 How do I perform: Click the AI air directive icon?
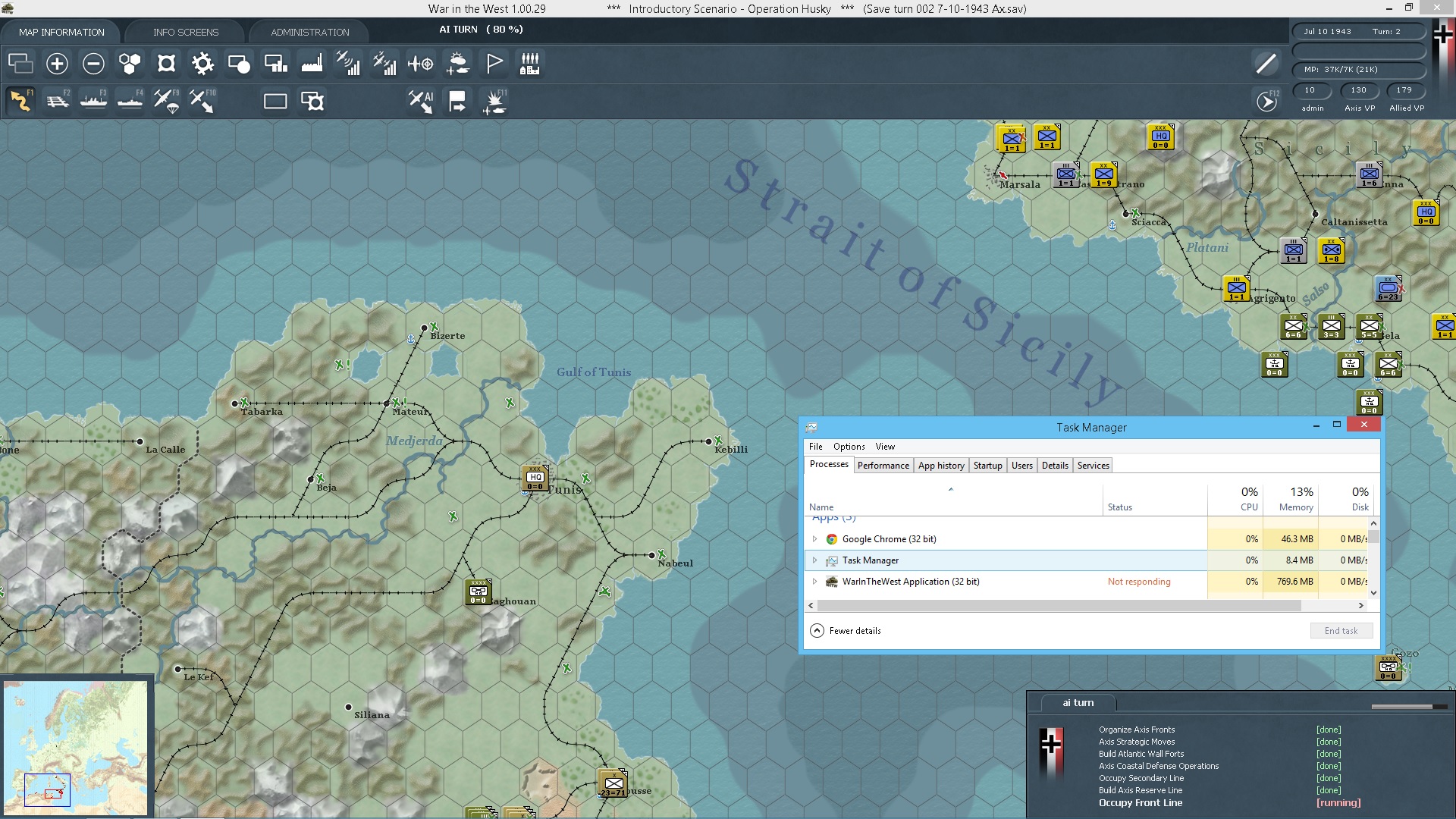421,101
